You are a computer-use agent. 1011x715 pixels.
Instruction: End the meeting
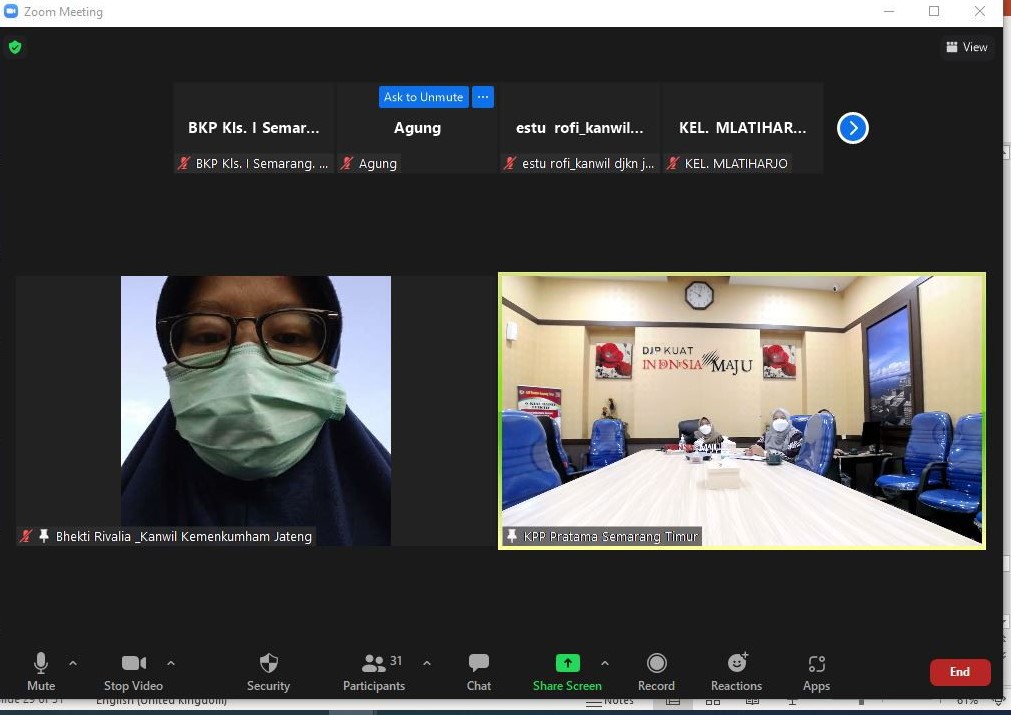(x=959, y=672)
